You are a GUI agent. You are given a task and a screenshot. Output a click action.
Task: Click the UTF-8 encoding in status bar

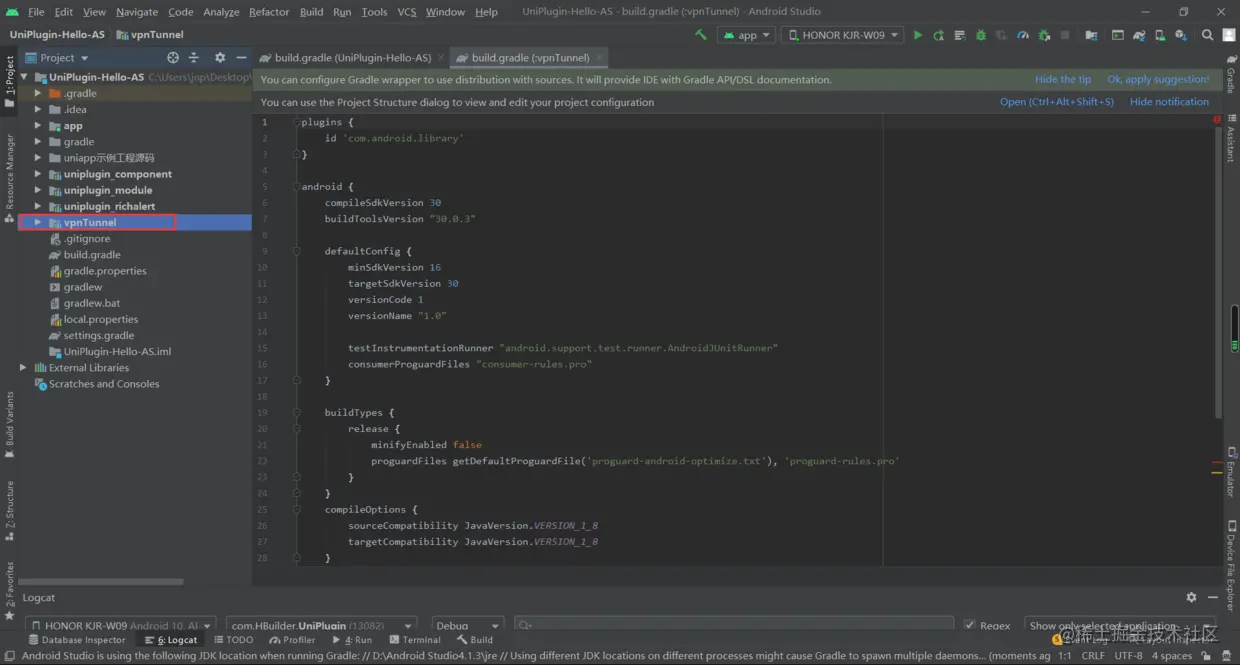(1128, 656)
